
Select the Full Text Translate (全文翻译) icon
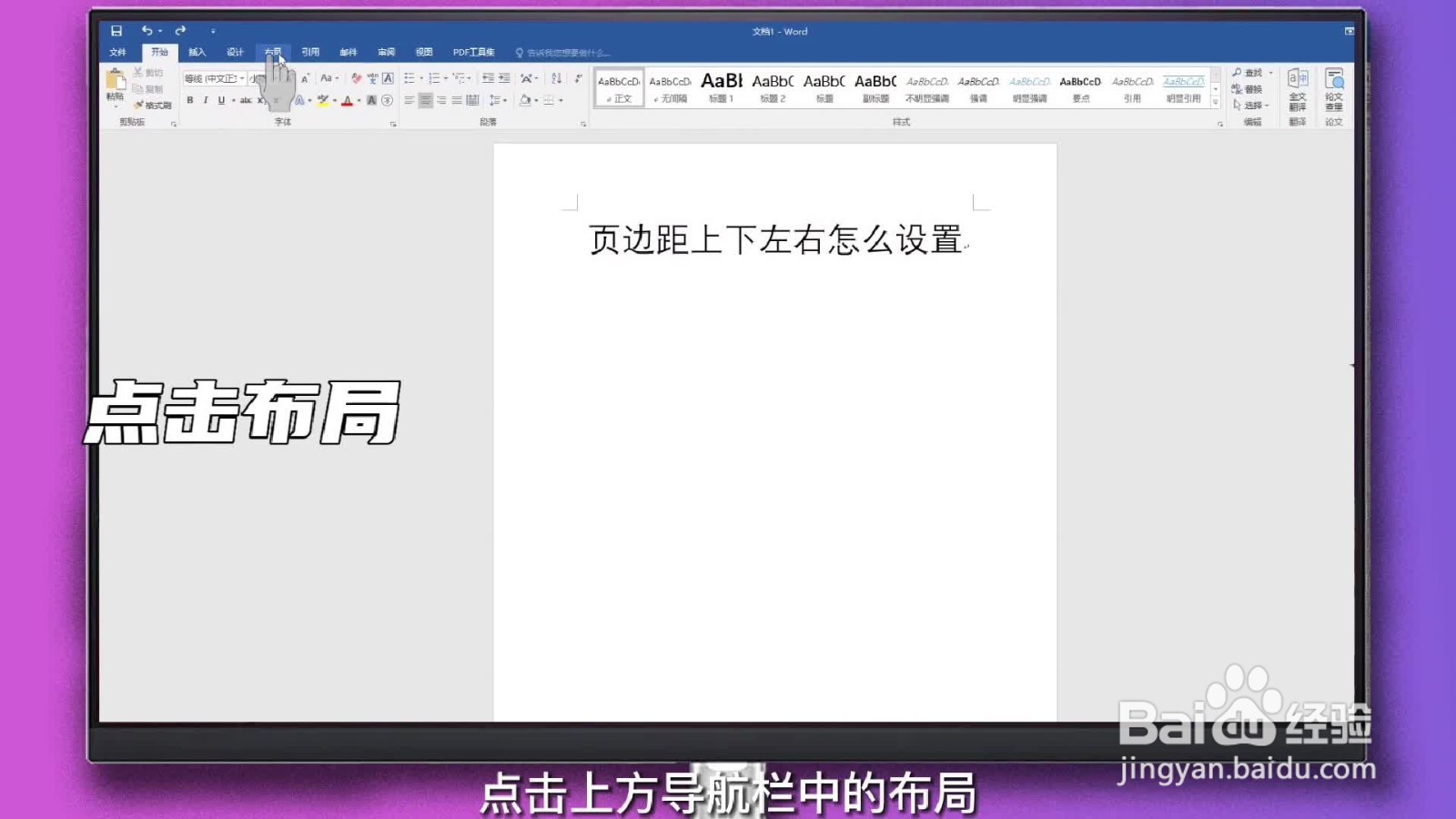[1299, 88]
